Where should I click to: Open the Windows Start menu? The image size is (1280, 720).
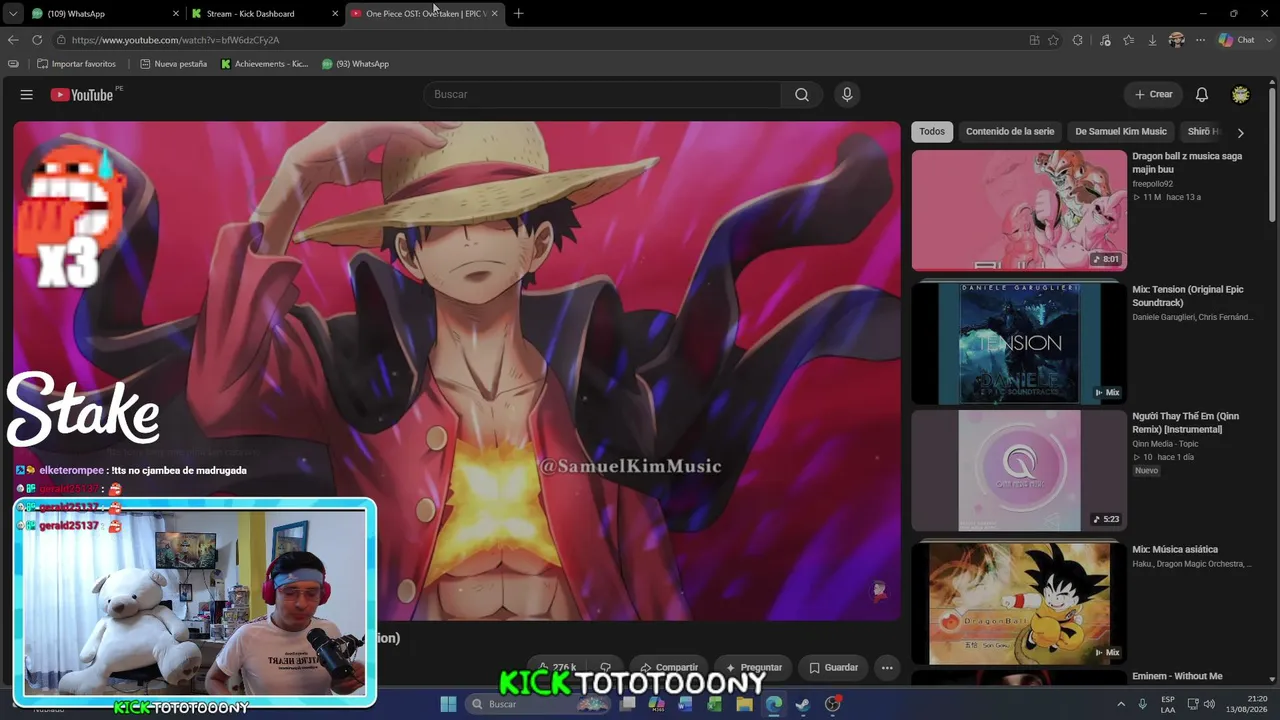(449, 704)
